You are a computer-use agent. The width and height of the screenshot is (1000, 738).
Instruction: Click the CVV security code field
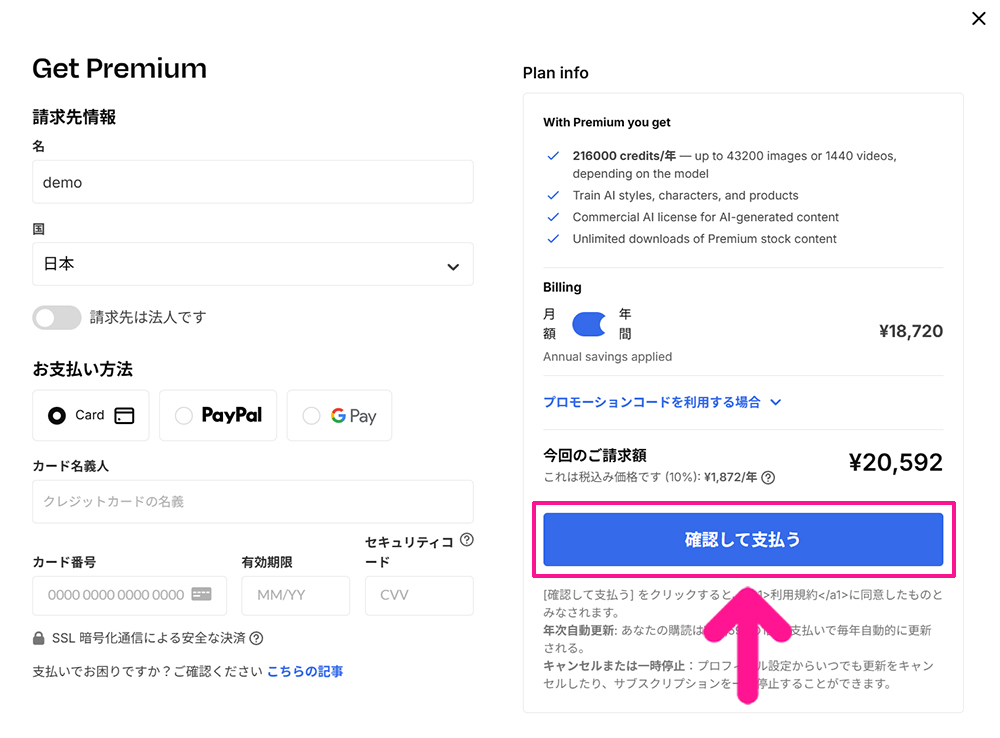pyautogui.click(x=418, y=595)
